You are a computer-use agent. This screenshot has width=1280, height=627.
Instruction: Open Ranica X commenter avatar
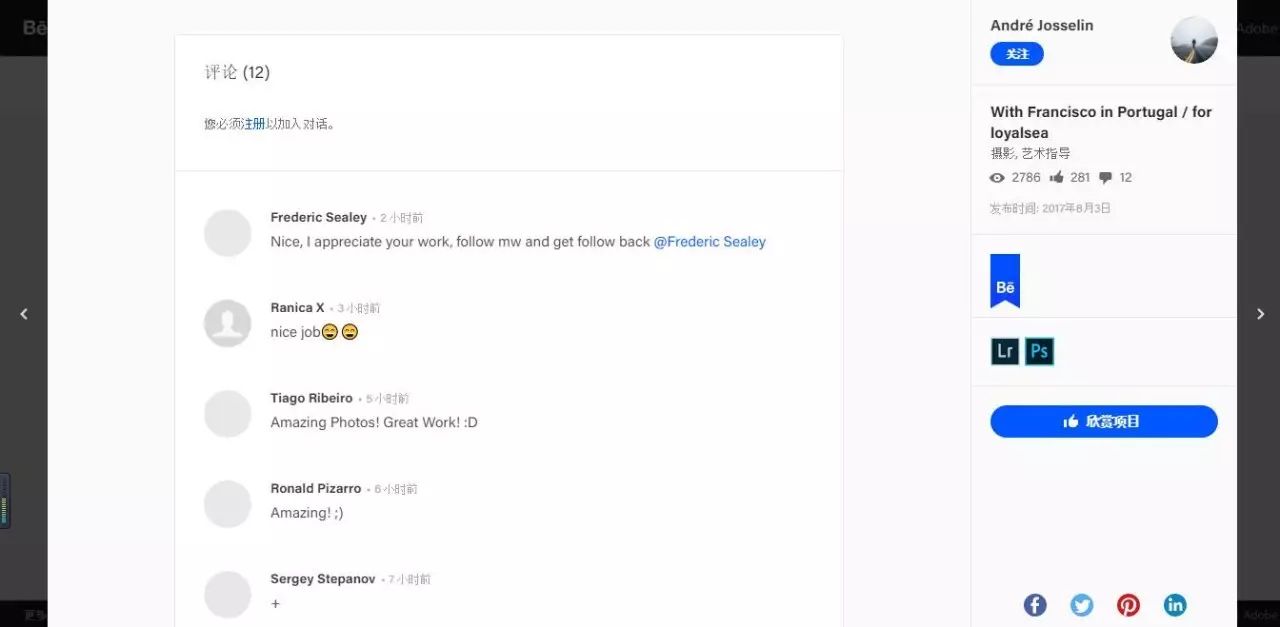[x=227, y=324]
